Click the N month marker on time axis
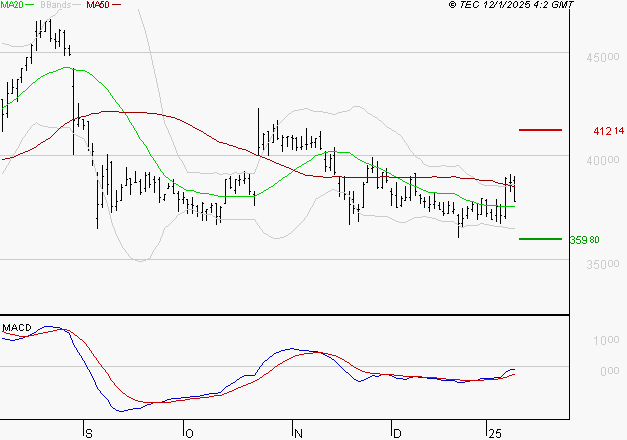This screenshot has width=627, height=440. click(298, 434)
